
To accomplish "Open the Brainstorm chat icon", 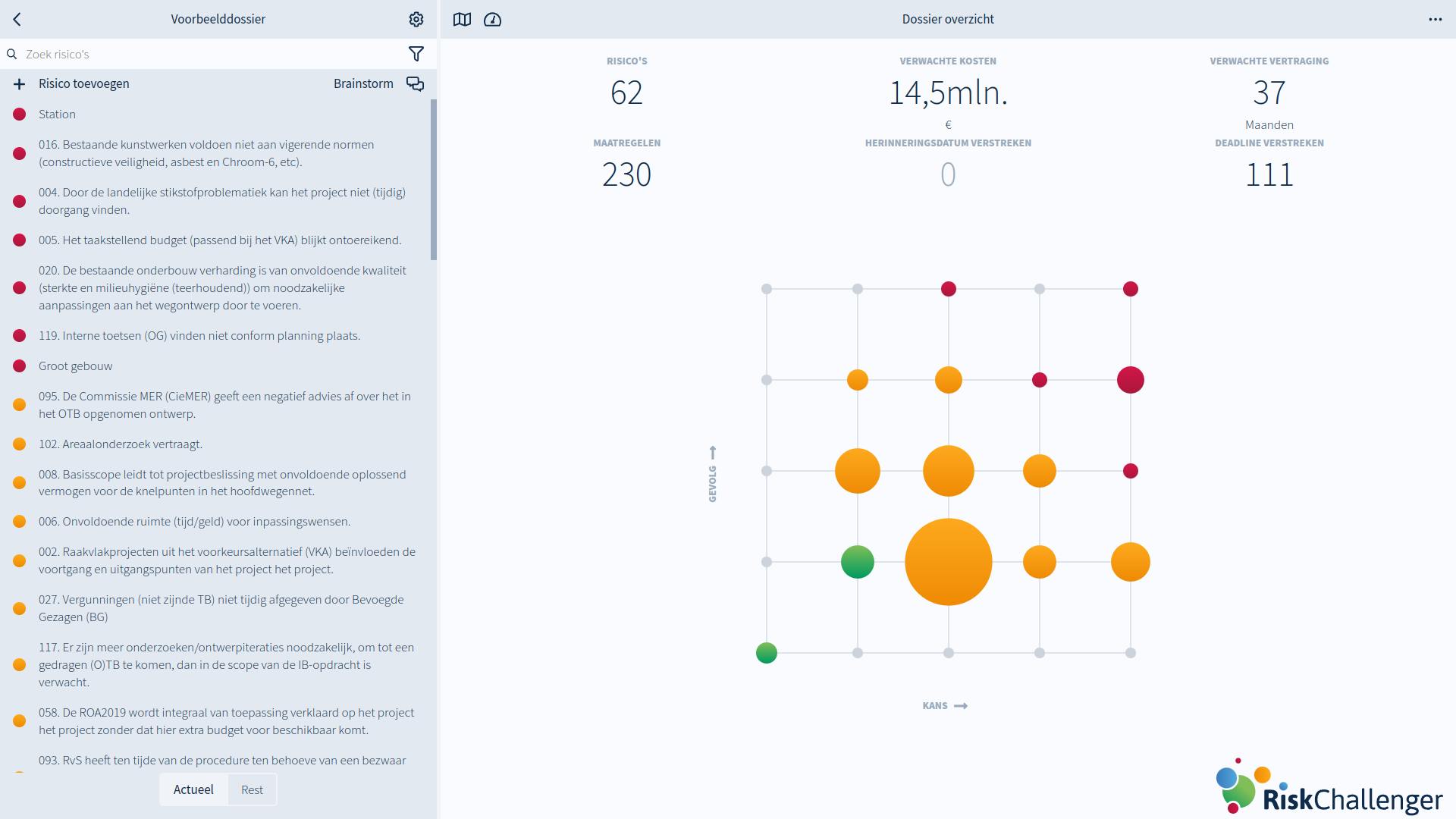I will coord(415,84).
